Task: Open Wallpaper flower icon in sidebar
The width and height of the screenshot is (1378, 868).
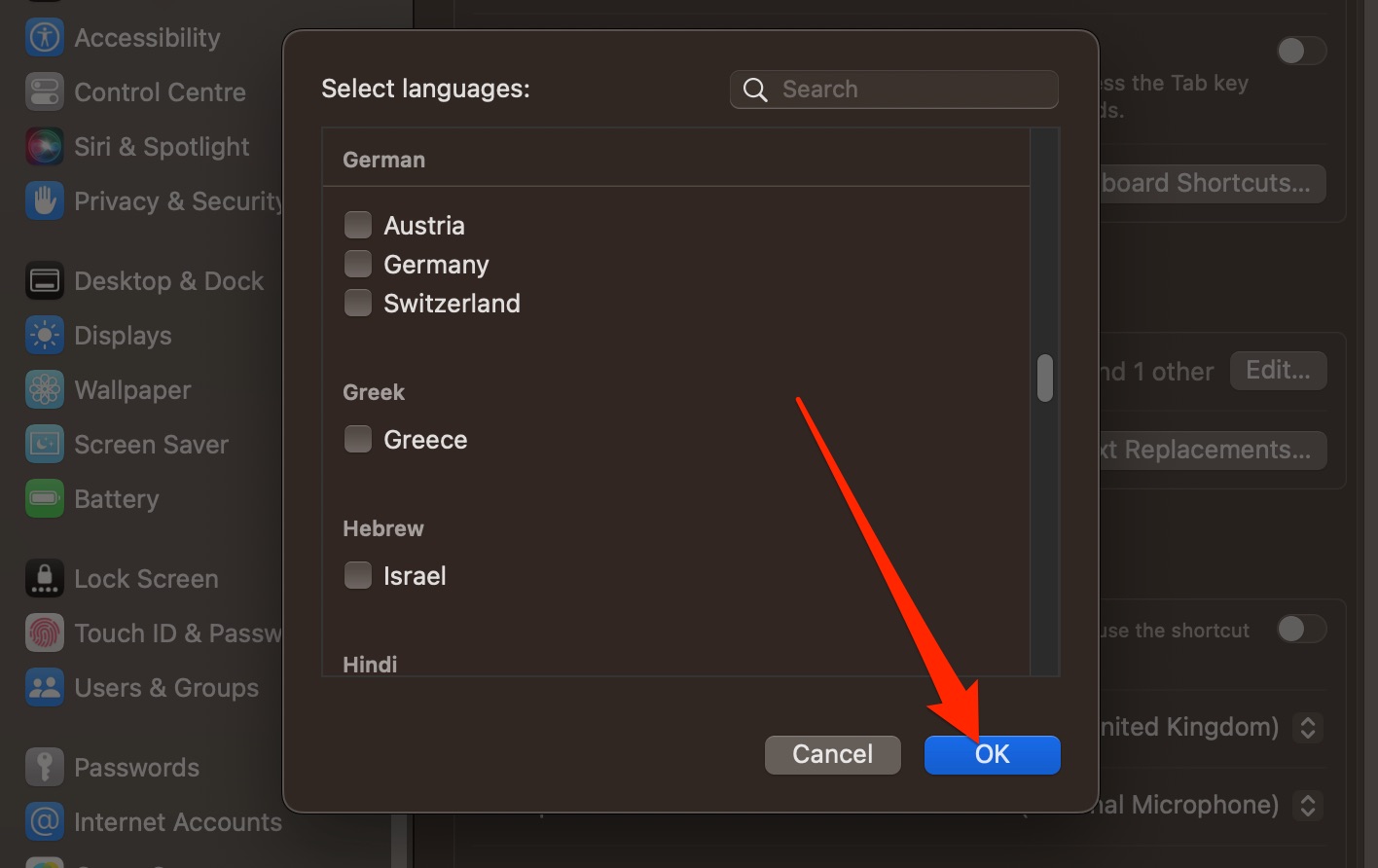Action: click(45, 389)
